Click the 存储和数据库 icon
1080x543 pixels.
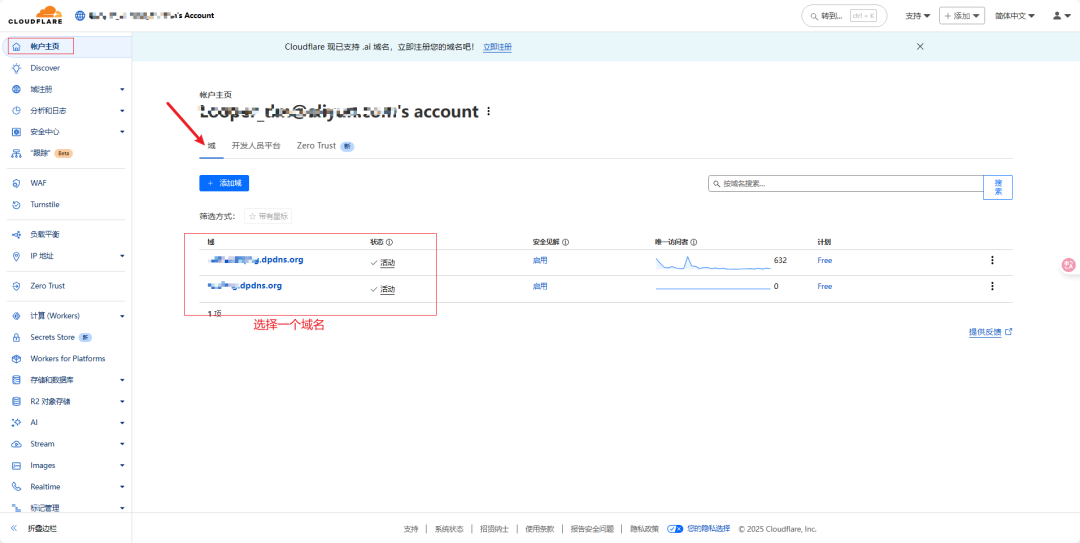17,380
